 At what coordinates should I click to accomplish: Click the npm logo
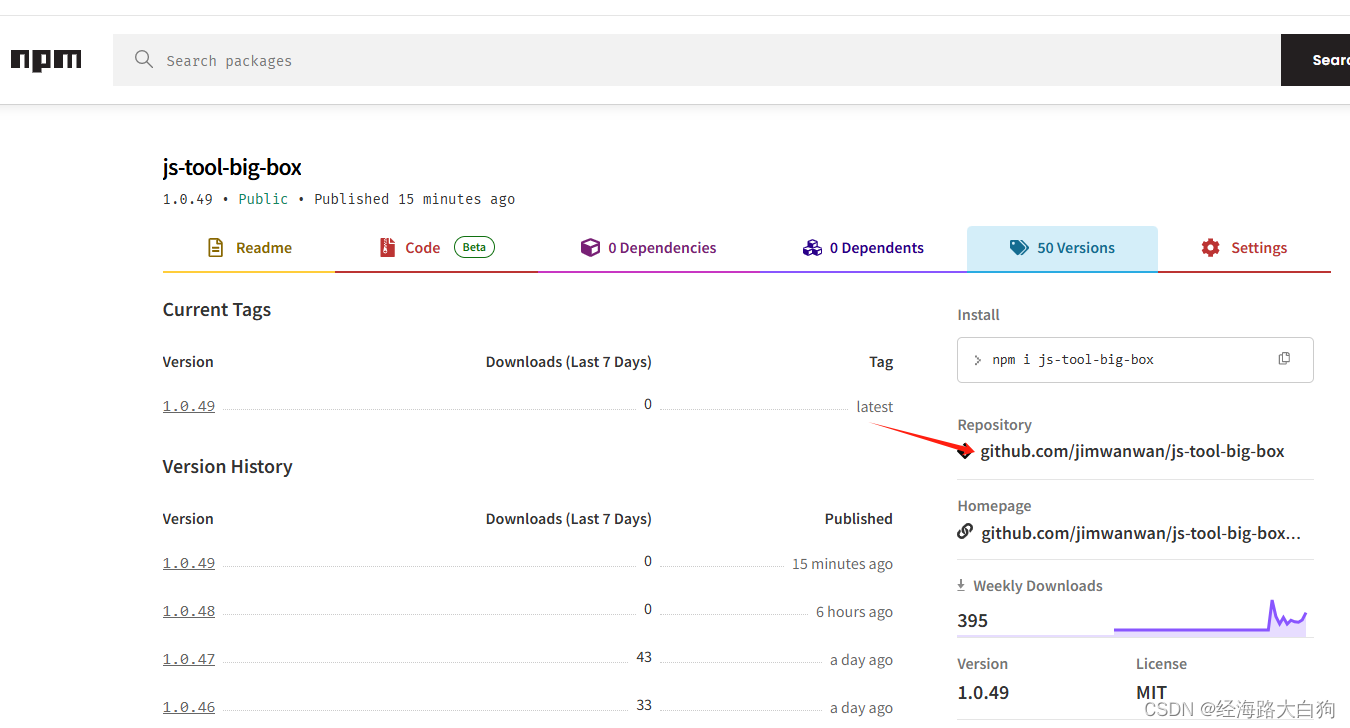coord(46,60)
